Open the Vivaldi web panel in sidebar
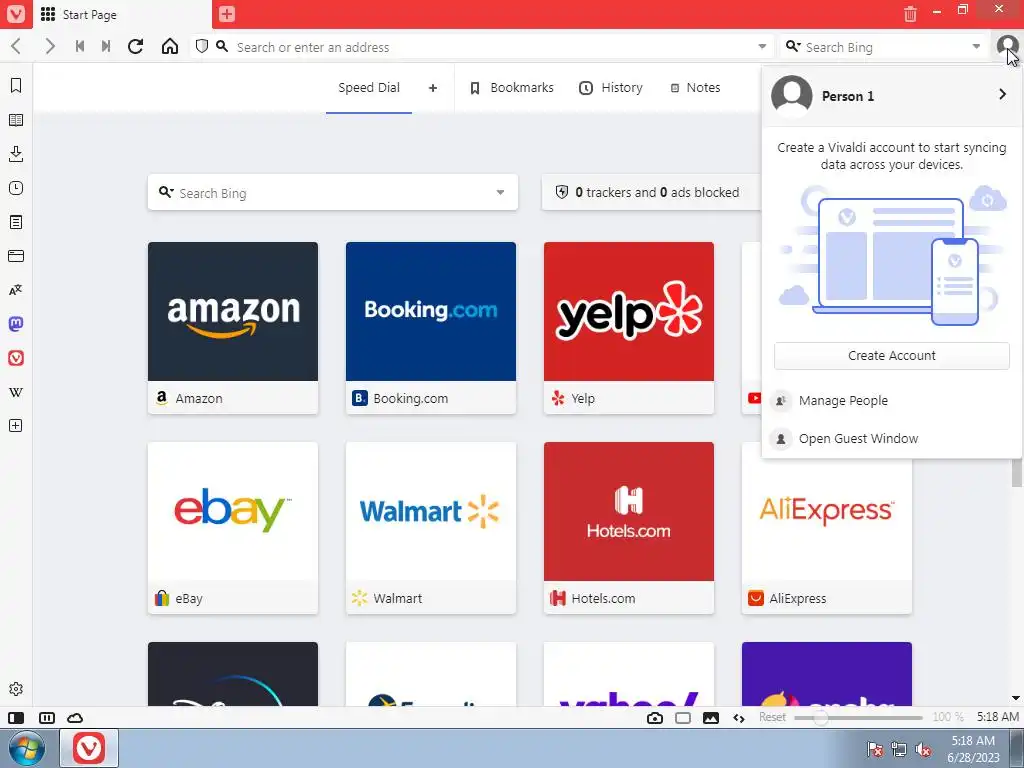The height and width of the screenshot is (768, 1024). (x=16, y=358)
